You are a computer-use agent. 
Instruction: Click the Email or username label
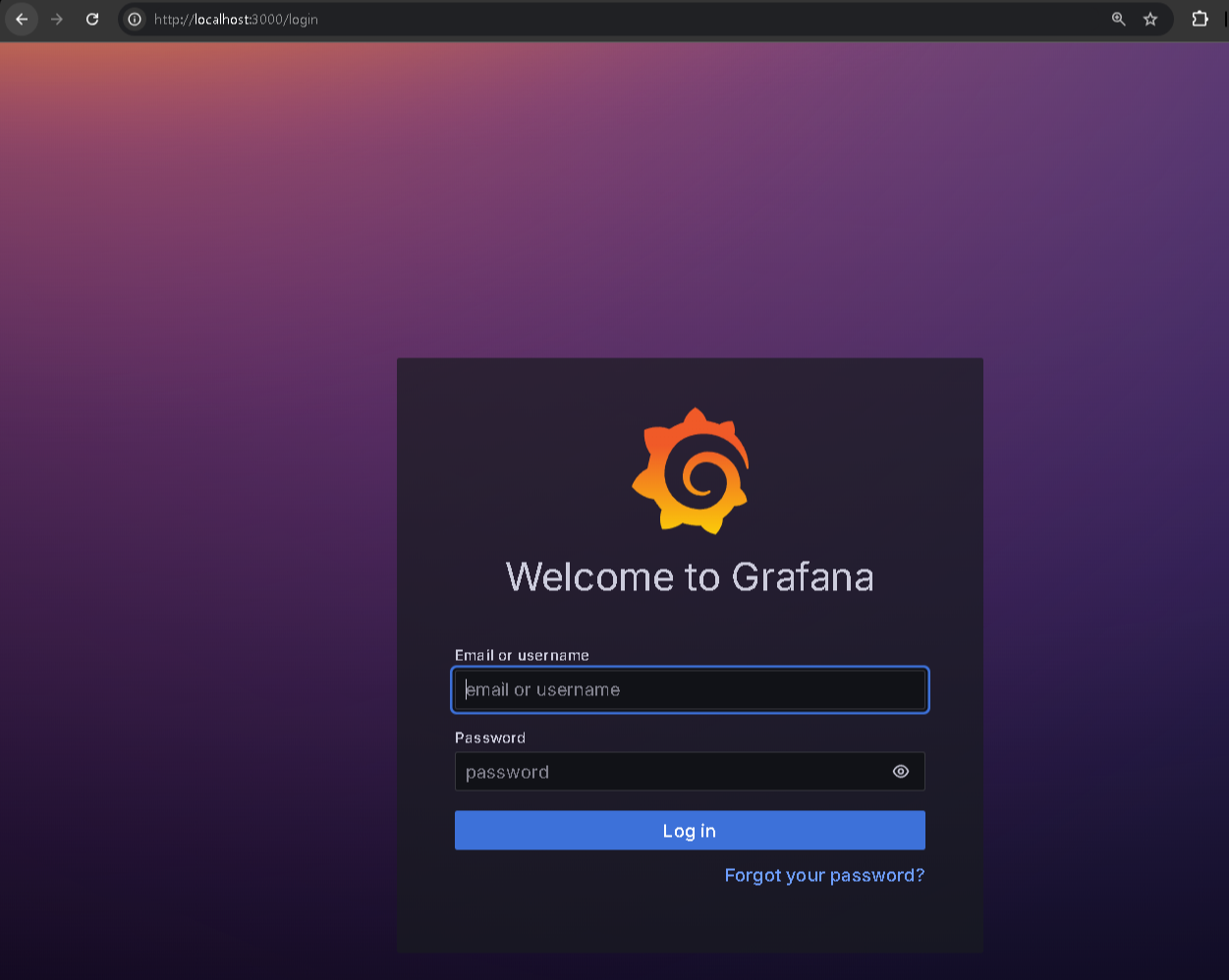coord(522,655)
